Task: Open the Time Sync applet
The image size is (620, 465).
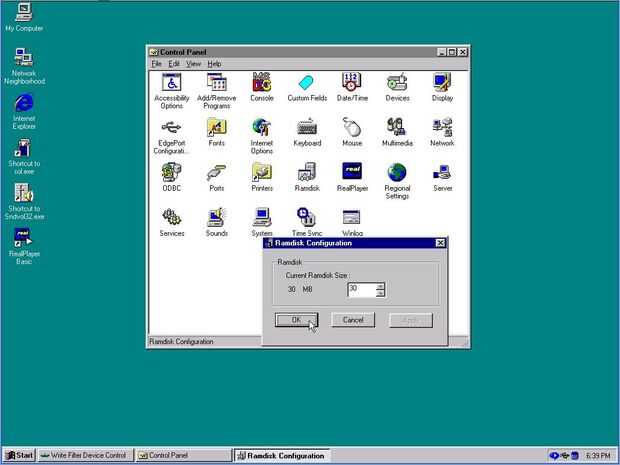Action: [x=307, y=222]
